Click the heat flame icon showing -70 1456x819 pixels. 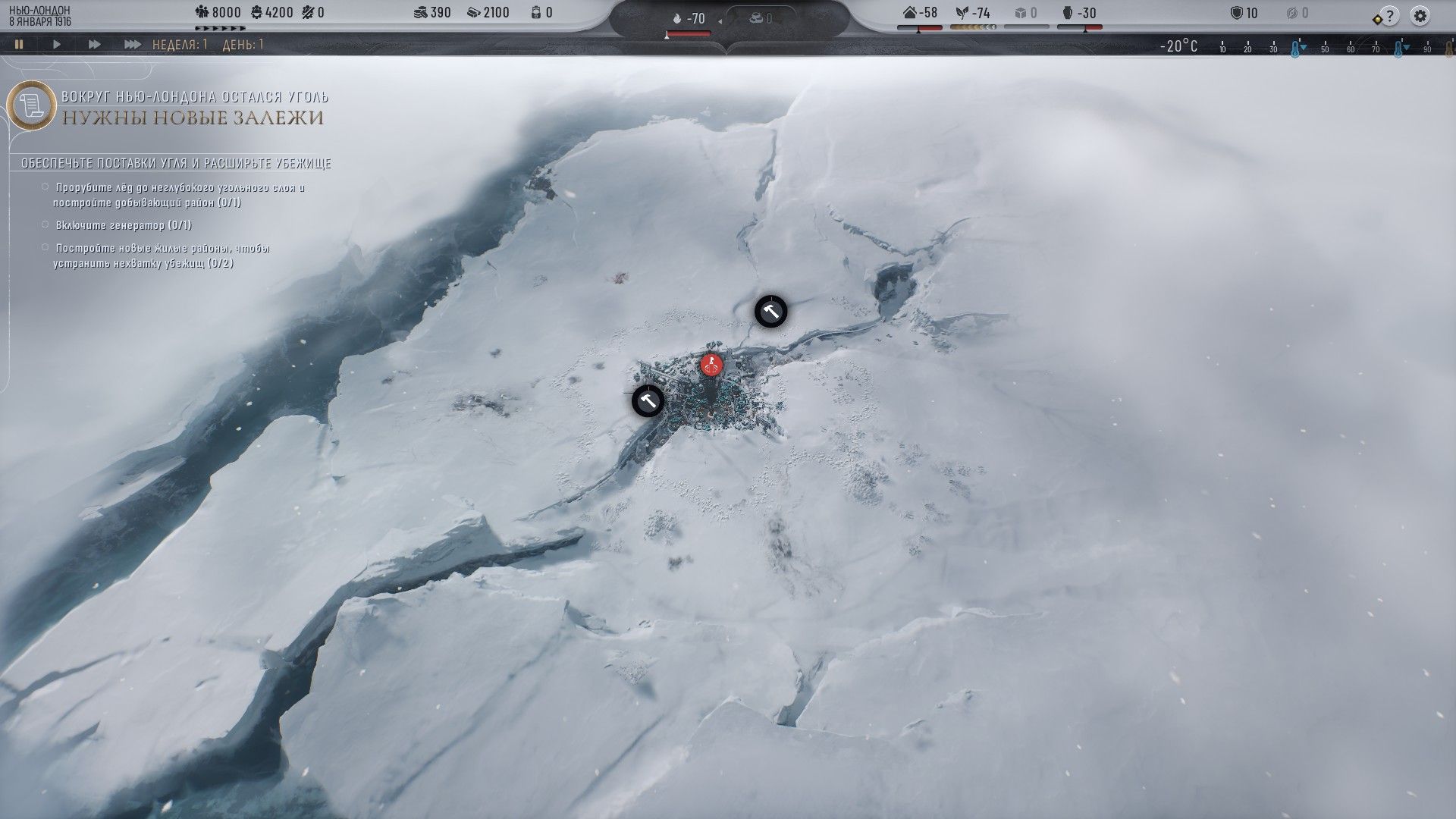click(678, 18)
